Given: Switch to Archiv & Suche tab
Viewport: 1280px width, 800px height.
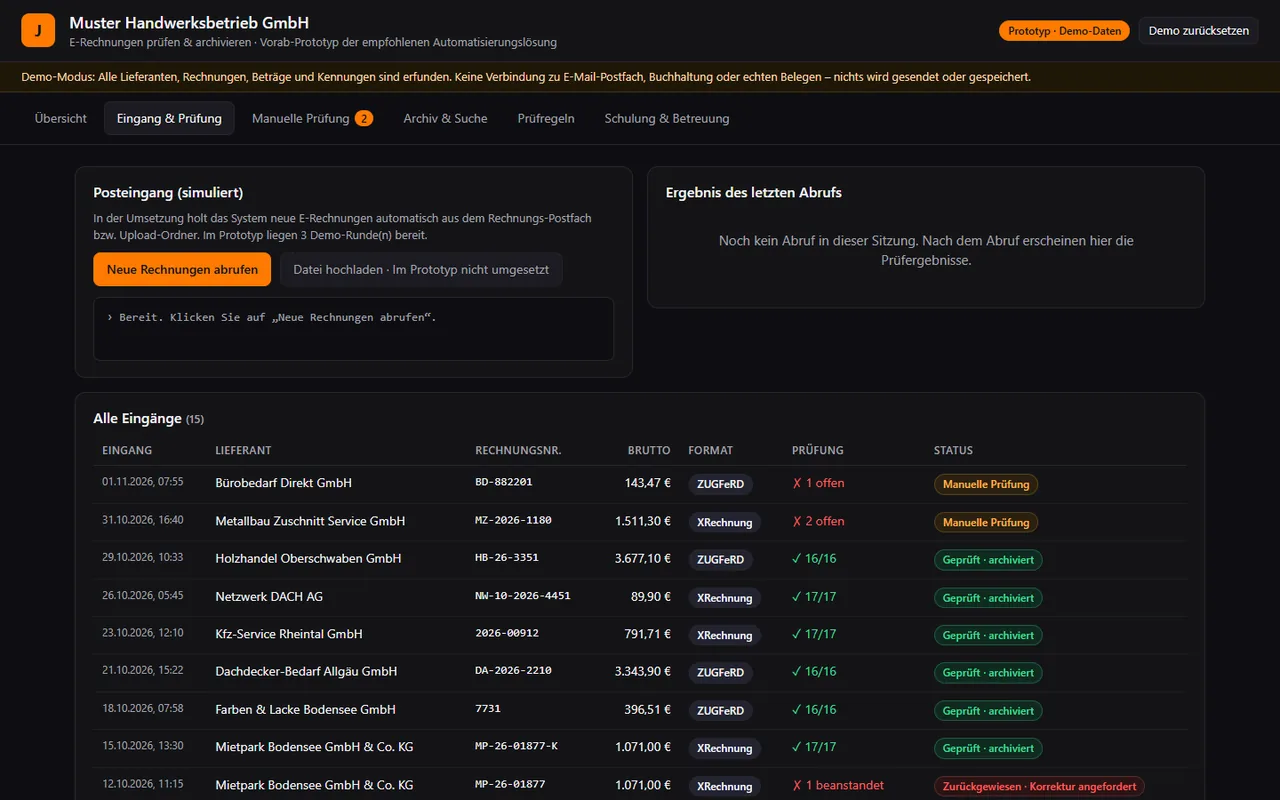Looking at the screenshot, I should [x=445, y=118].
